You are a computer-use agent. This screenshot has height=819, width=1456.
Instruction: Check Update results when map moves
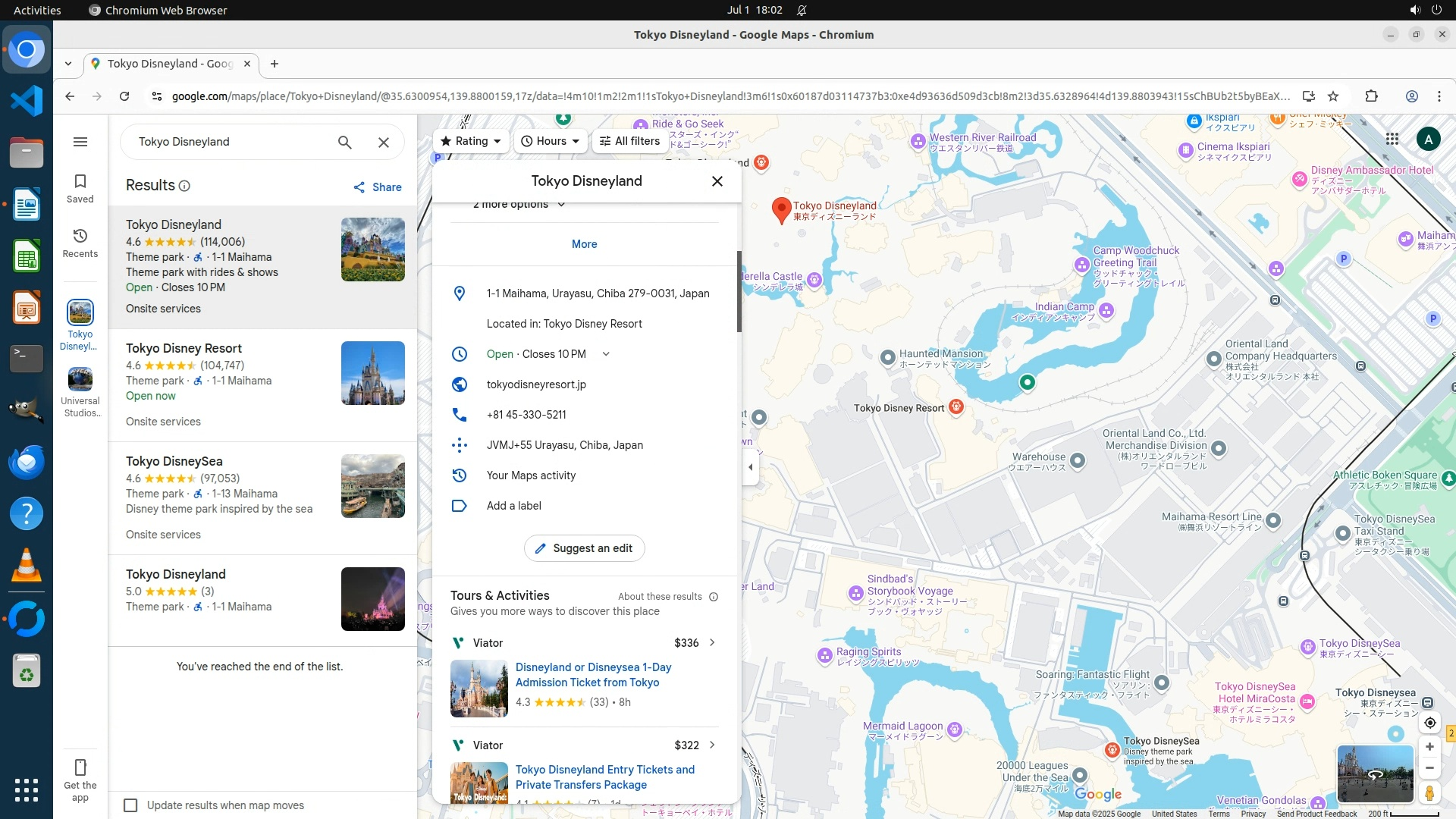(x=130, y=805)
